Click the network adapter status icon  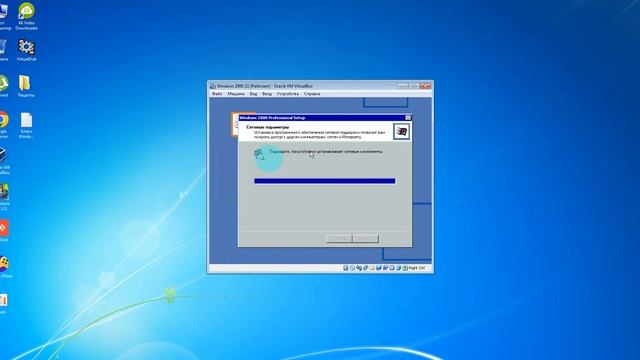[365, 268]
